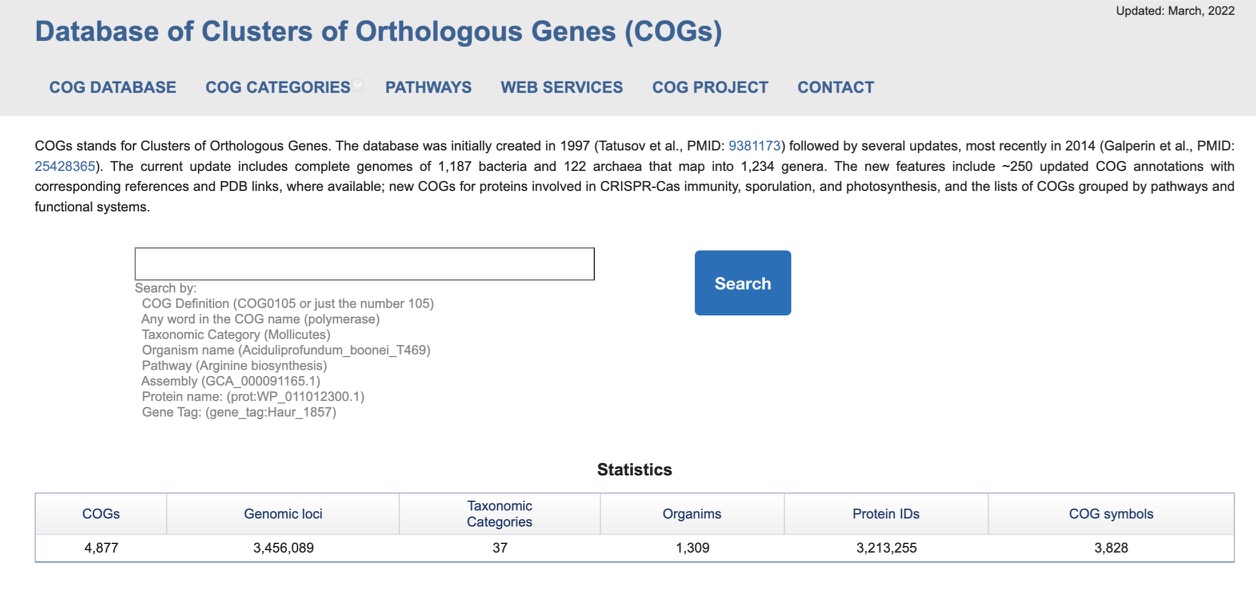Click the Taxonomic Categories column header
Image resolution: width=1256 pixels, height=613 pixels.
500,514
